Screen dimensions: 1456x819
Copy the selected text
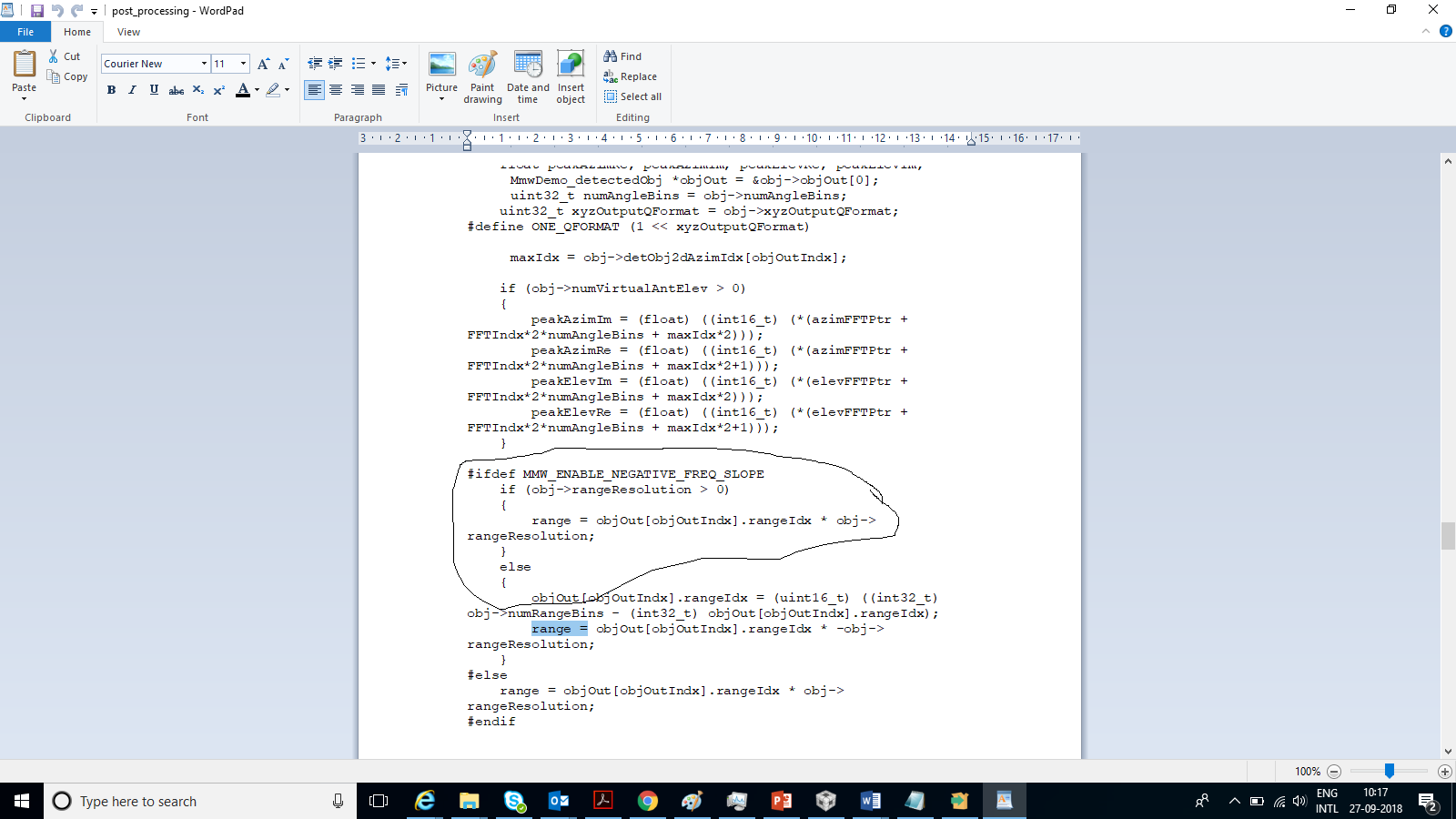point(67,76)
